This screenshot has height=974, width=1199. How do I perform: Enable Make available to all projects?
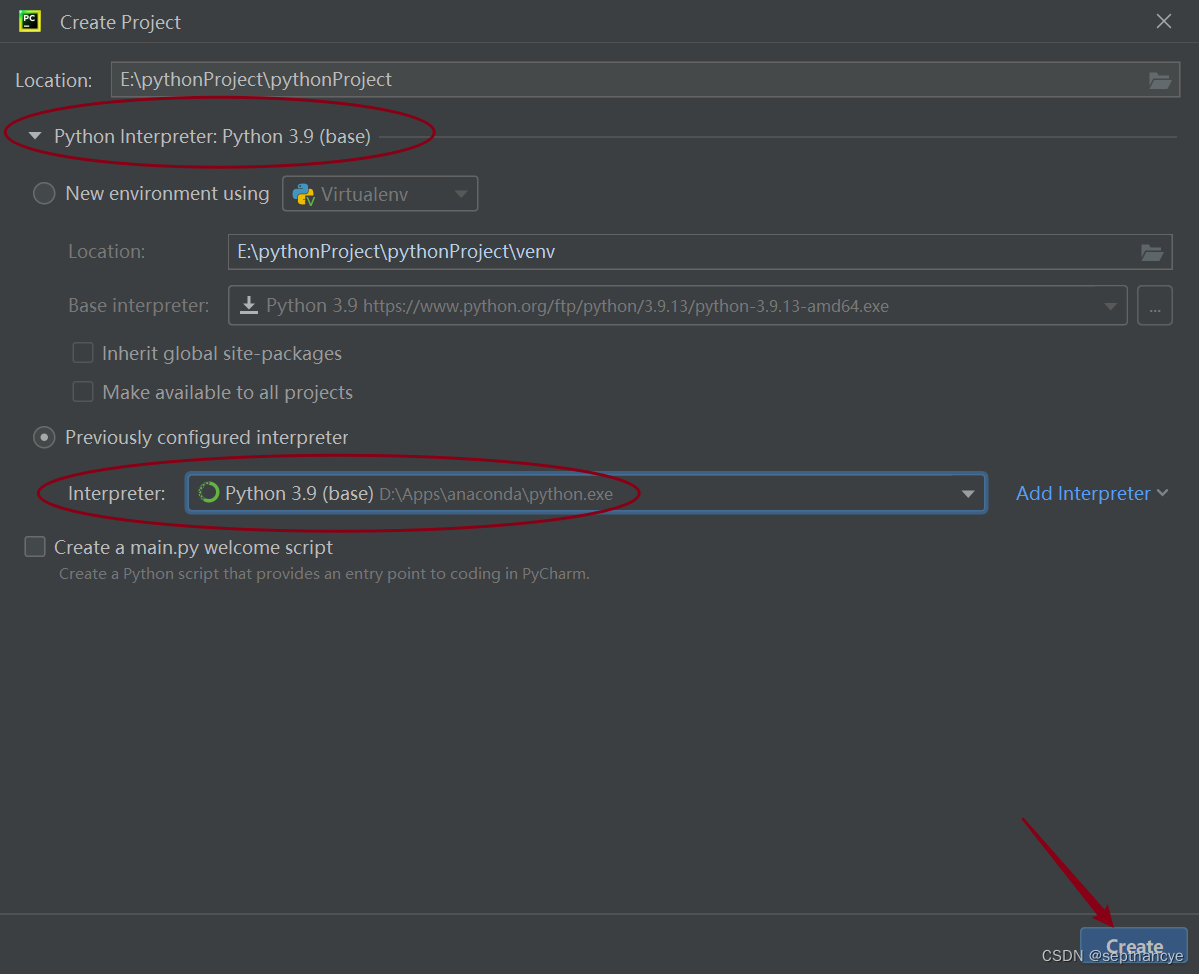click(83, 392)
